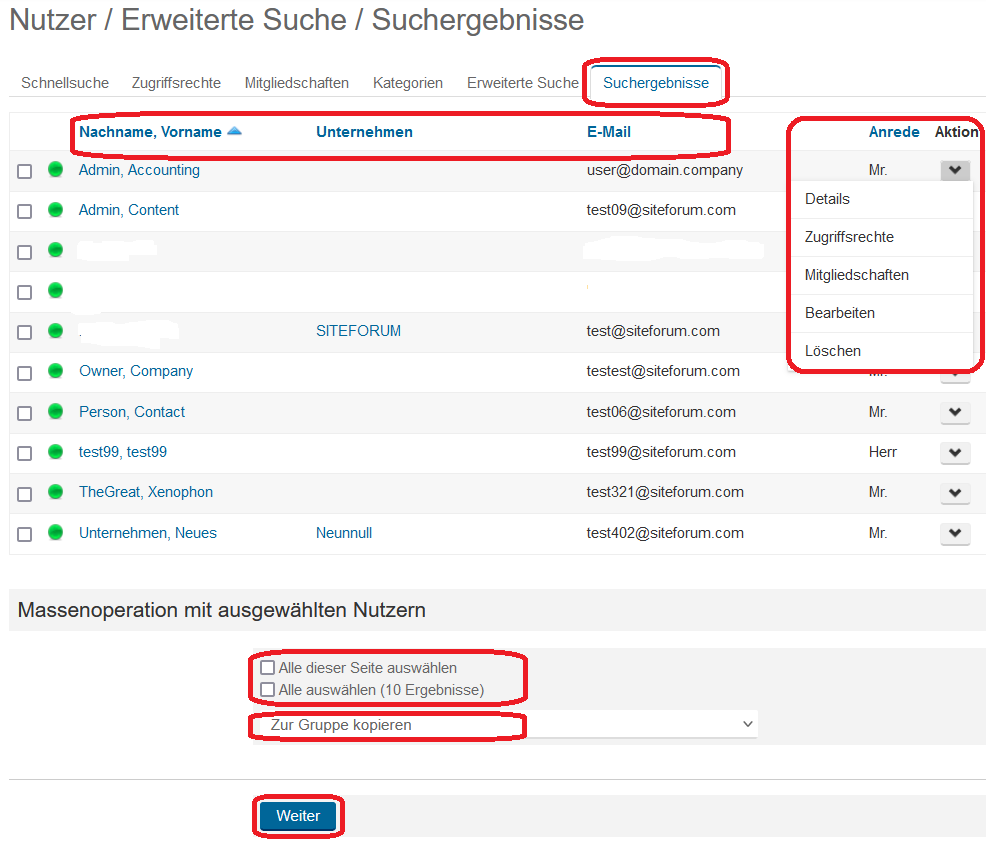The image size is (986, 842).
Task: Check 'Alle auswählen (10 Ergebnisse)' option
Action: click(267, 689)
